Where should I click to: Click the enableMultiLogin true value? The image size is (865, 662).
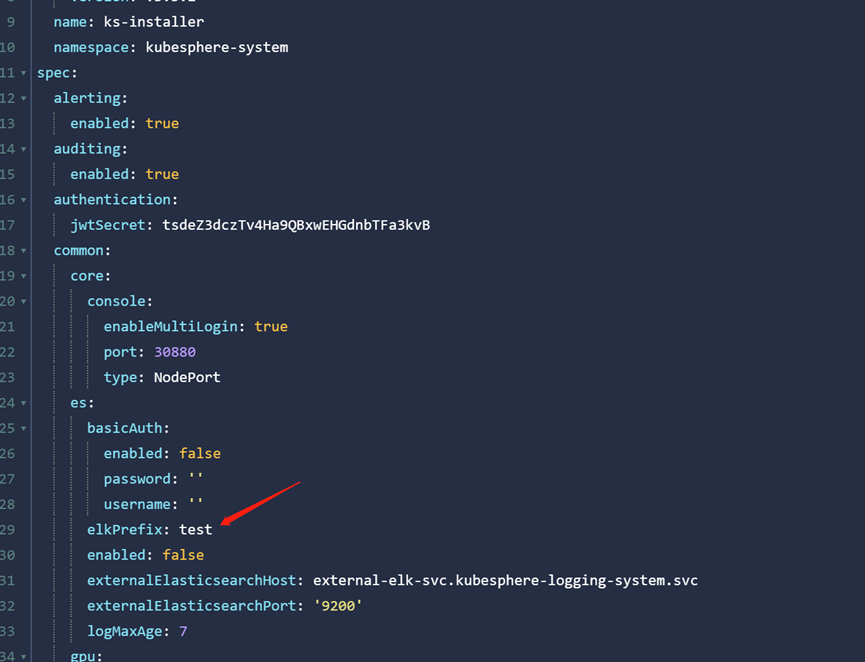tap(271, 327)
